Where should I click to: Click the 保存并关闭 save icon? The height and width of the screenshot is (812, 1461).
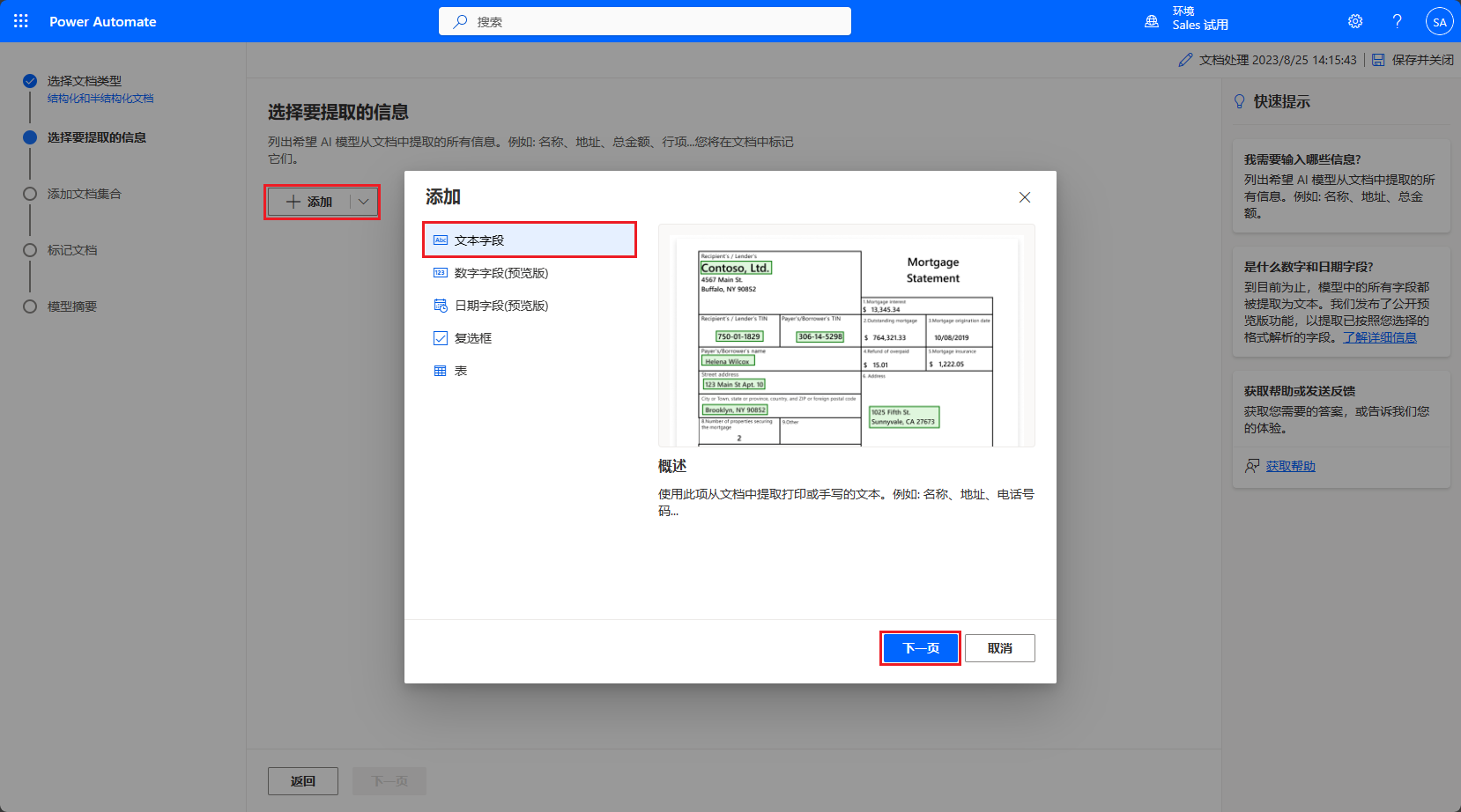[x=1378, y=60]
